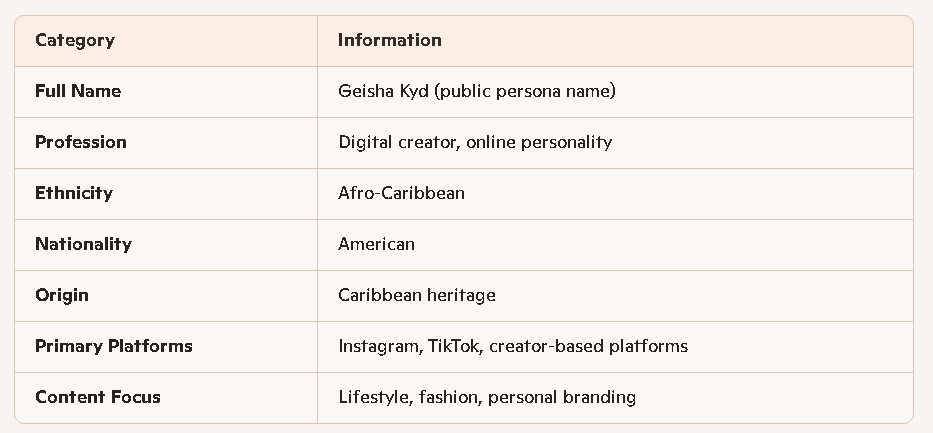Select the Content Focus row label
Image resolution: width=933 pixels, height=433 pixels.
(98, 398)
